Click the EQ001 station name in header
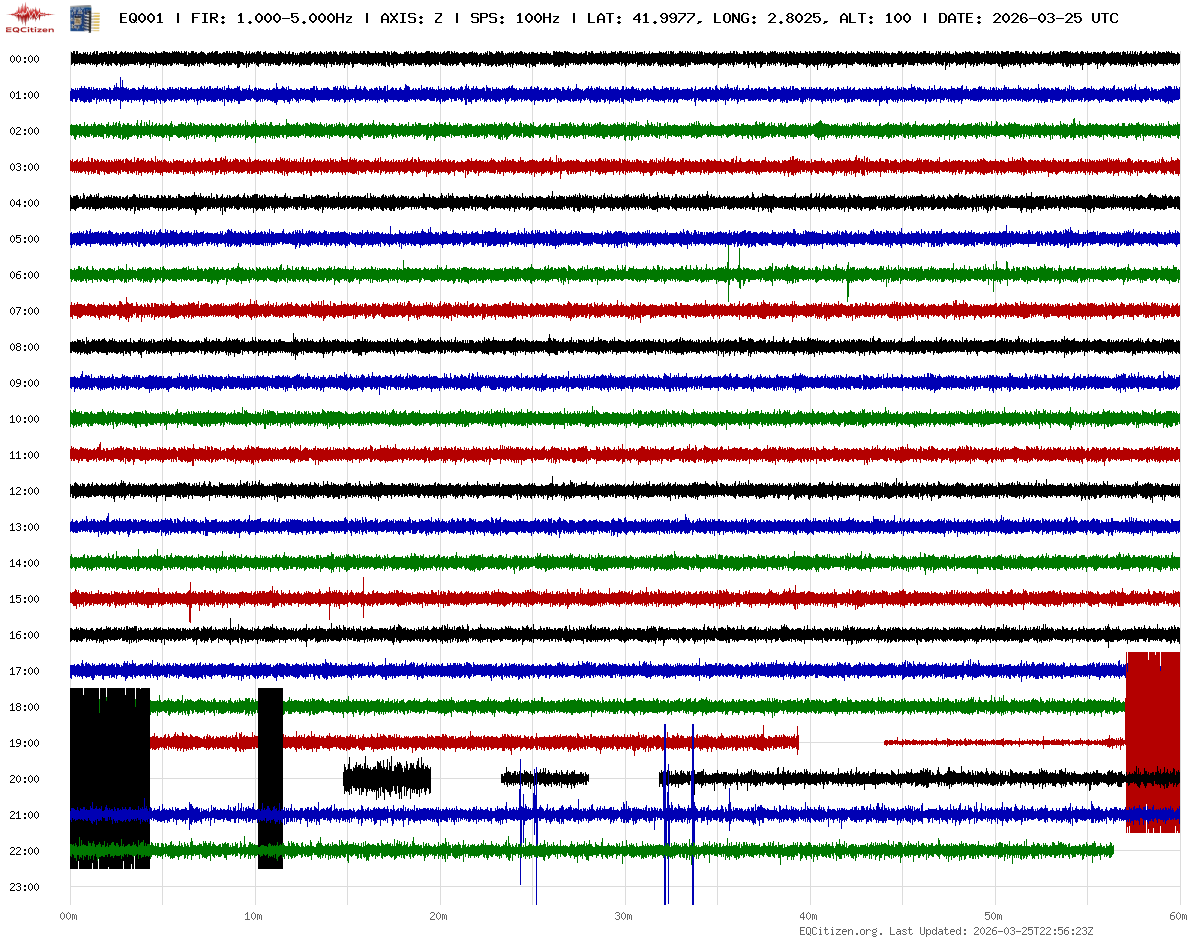Screen dimensions: 1200x940 pos(141,18)
